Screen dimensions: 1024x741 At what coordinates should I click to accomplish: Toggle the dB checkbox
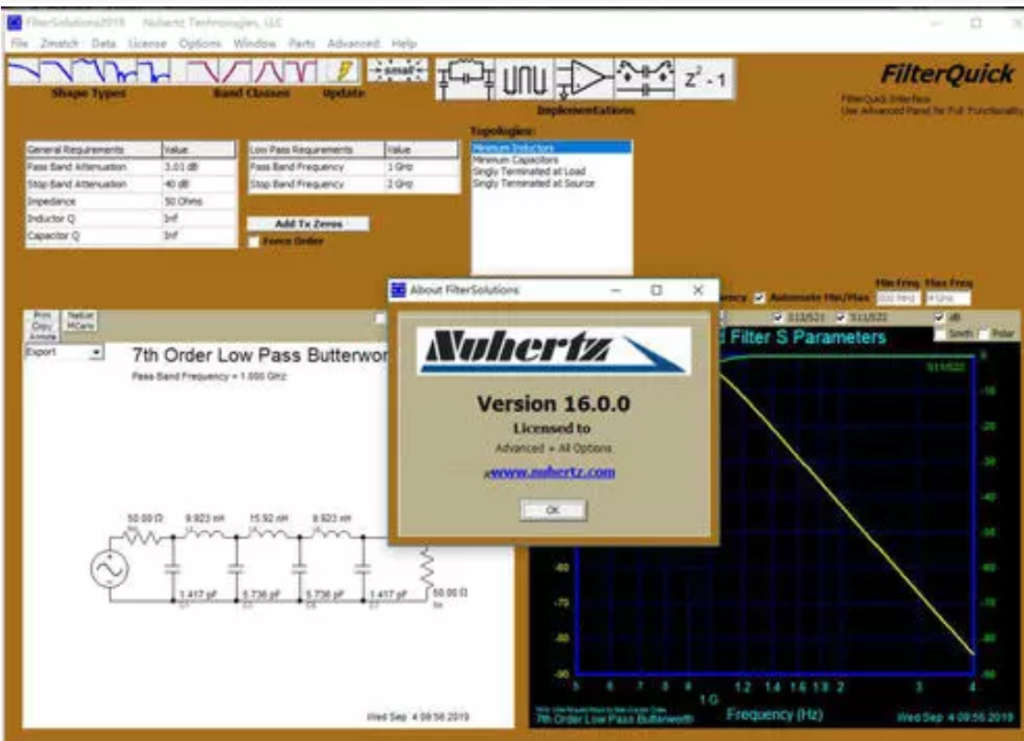tap(939, 317)
